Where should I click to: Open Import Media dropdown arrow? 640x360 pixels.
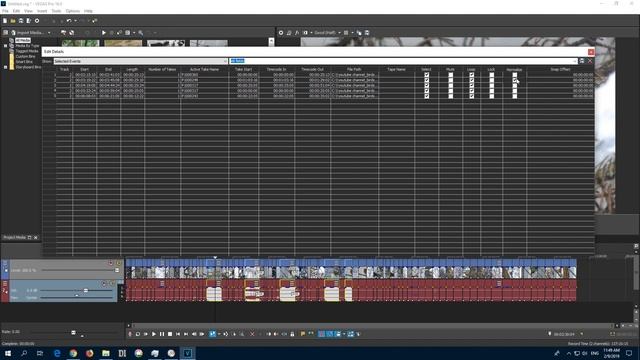pos(49,33)
